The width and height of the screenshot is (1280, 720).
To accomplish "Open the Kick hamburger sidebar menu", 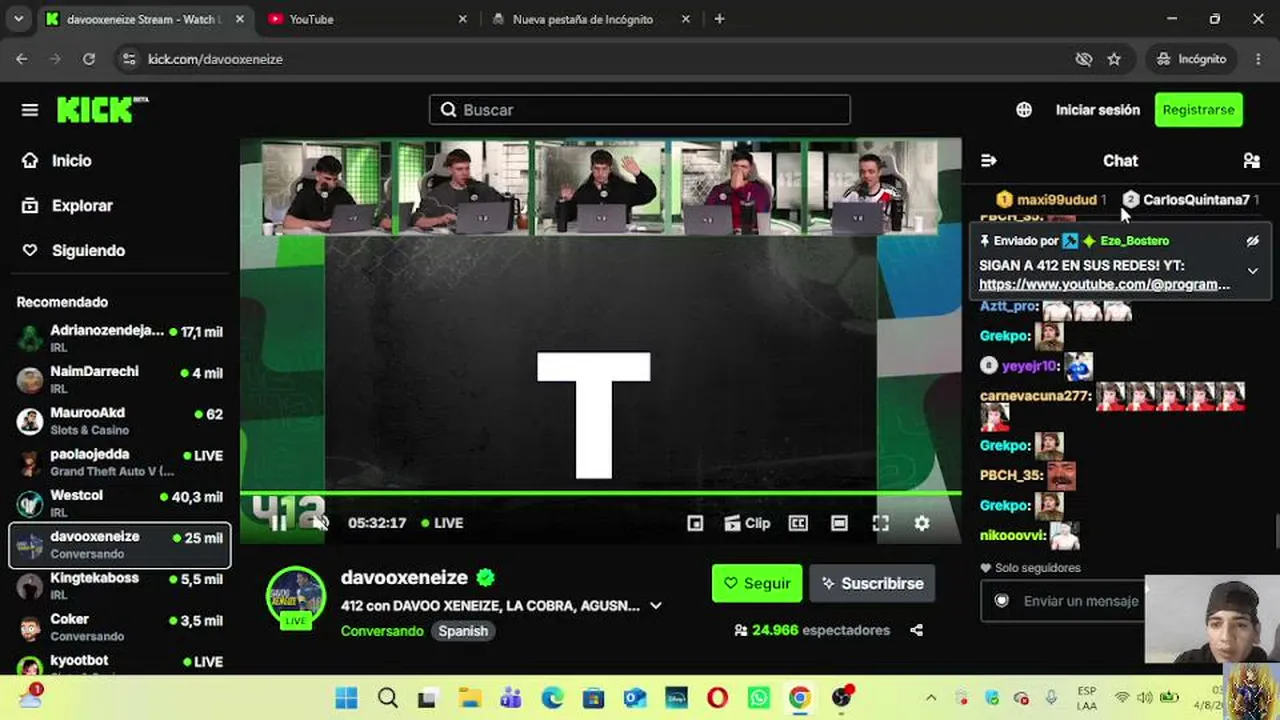I will click(x=30, y=110).
